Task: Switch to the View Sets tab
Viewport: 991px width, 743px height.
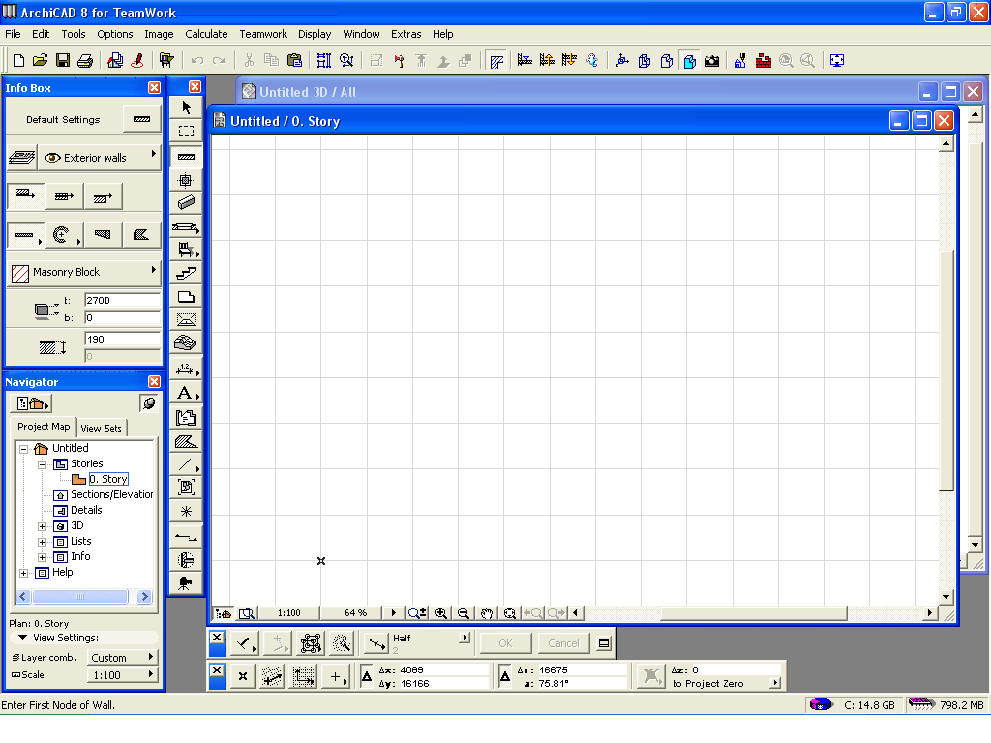Action: (x=101, y=428)
